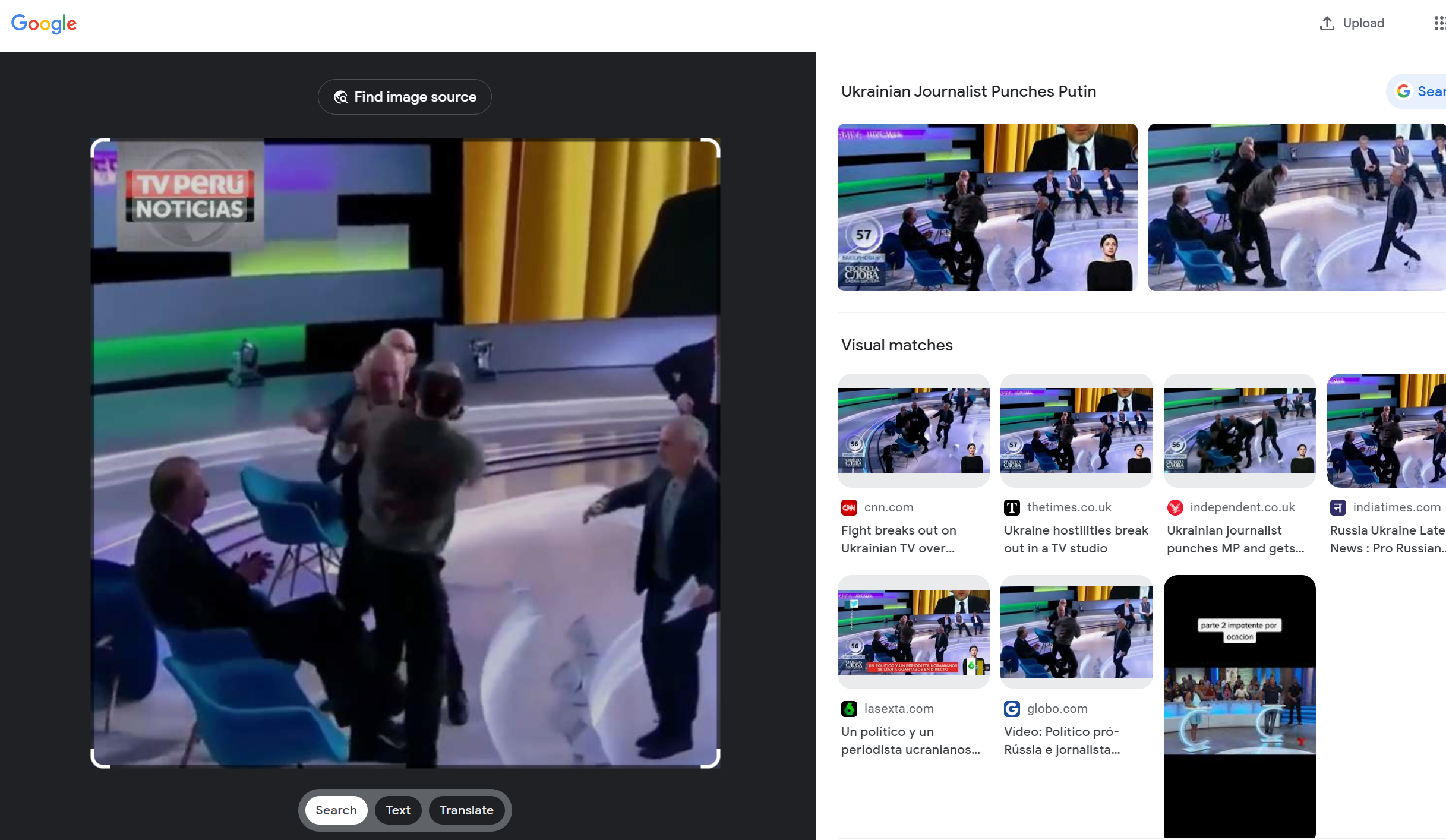Screen dimensions: 1446x840
Task: Click the thetimes.co.uk source label
Action: (x=1069, y=507)
